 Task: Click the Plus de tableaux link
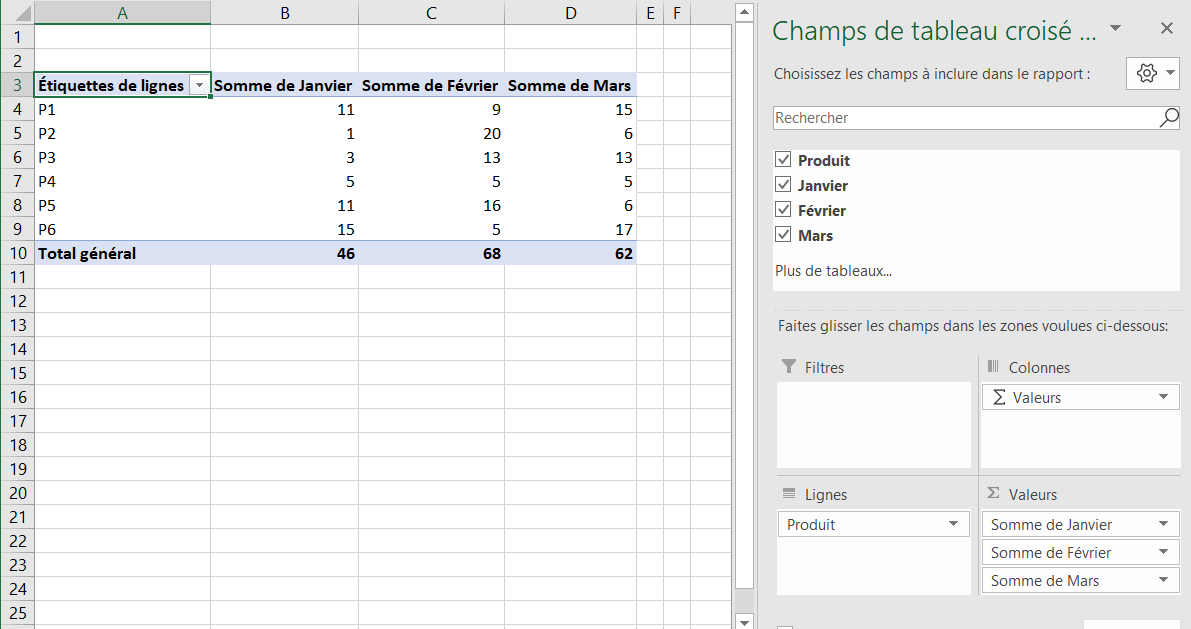[833, 270]
